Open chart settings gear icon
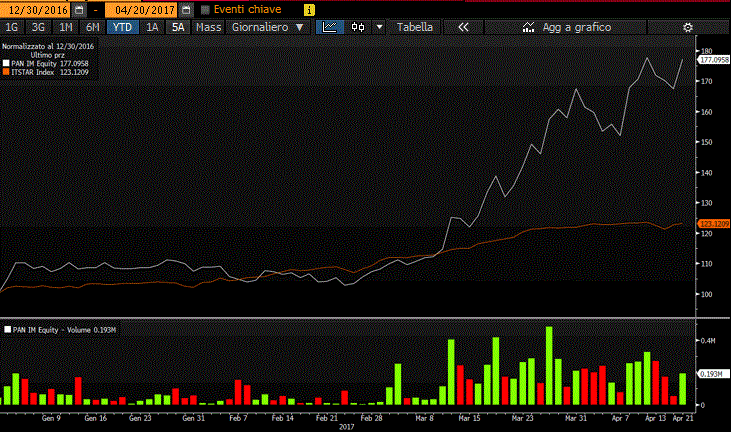Screen dimensions: 731x432 [x=686, y=27]
